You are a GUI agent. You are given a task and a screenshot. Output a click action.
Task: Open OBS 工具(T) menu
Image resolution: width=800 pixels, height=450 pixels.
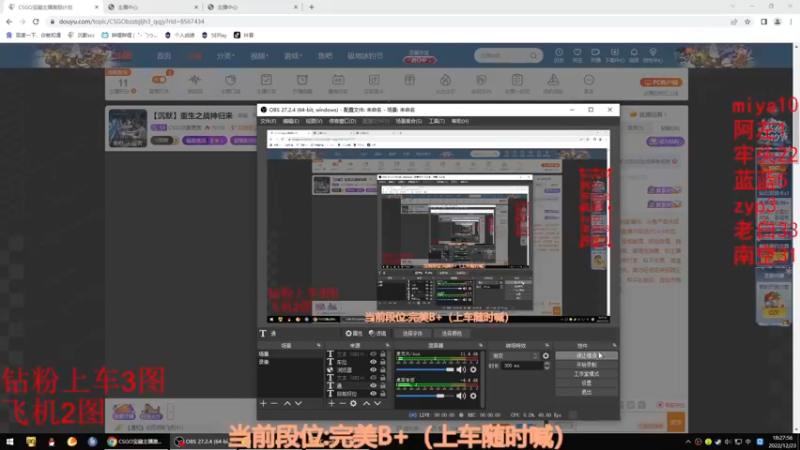click(x=437, y=121)
